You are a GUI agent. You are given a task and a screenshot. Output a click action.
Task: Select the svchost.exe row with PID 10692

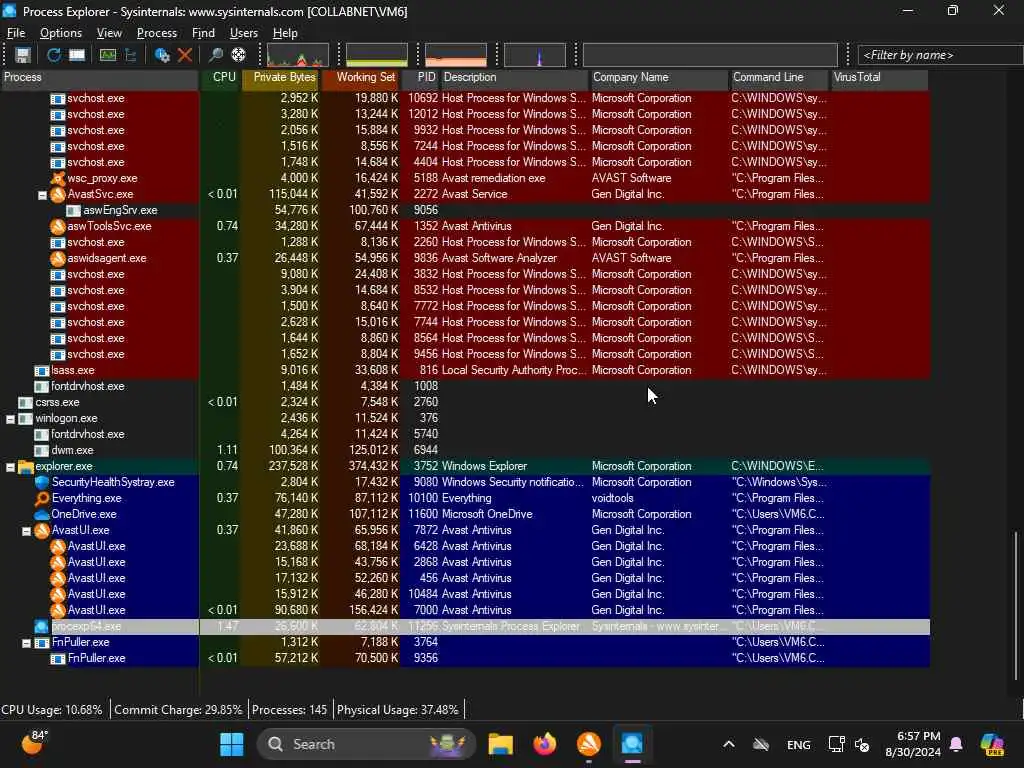click(x=465, y=98)
